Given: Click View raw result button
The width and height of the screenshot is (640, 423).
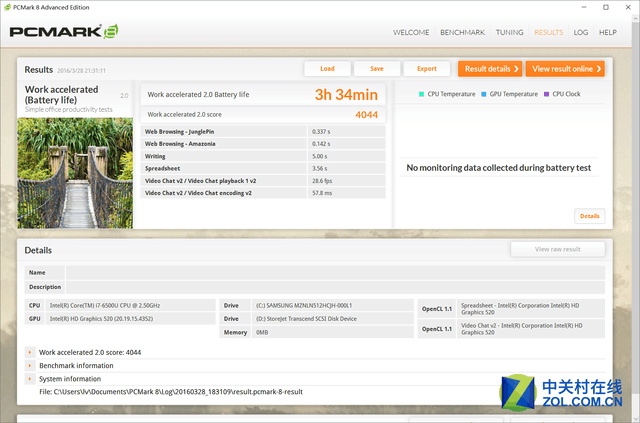Looking at the screenshot, I should pos(558,249).
